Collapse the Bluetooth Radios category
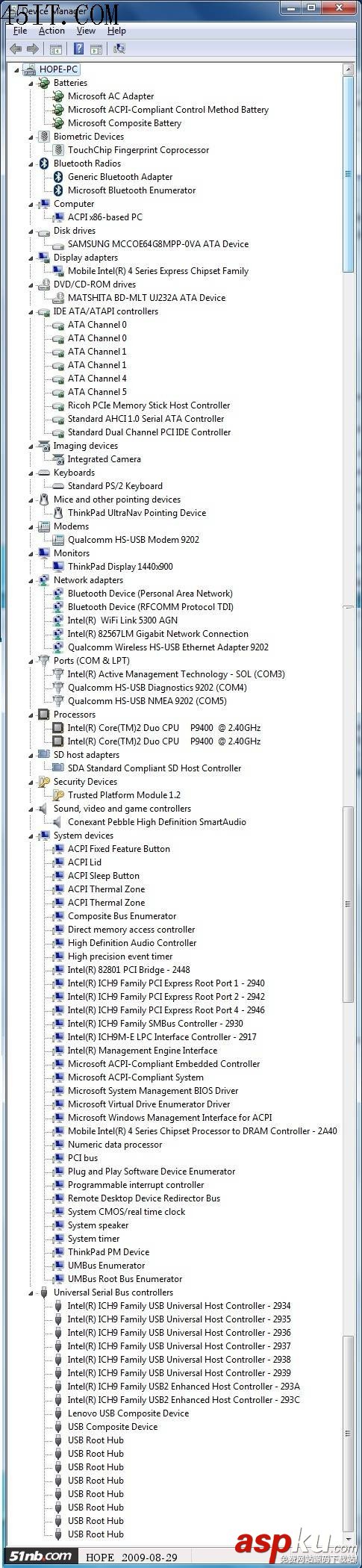Viewport: 362px width, 1568px height. [x=31, y=164]
